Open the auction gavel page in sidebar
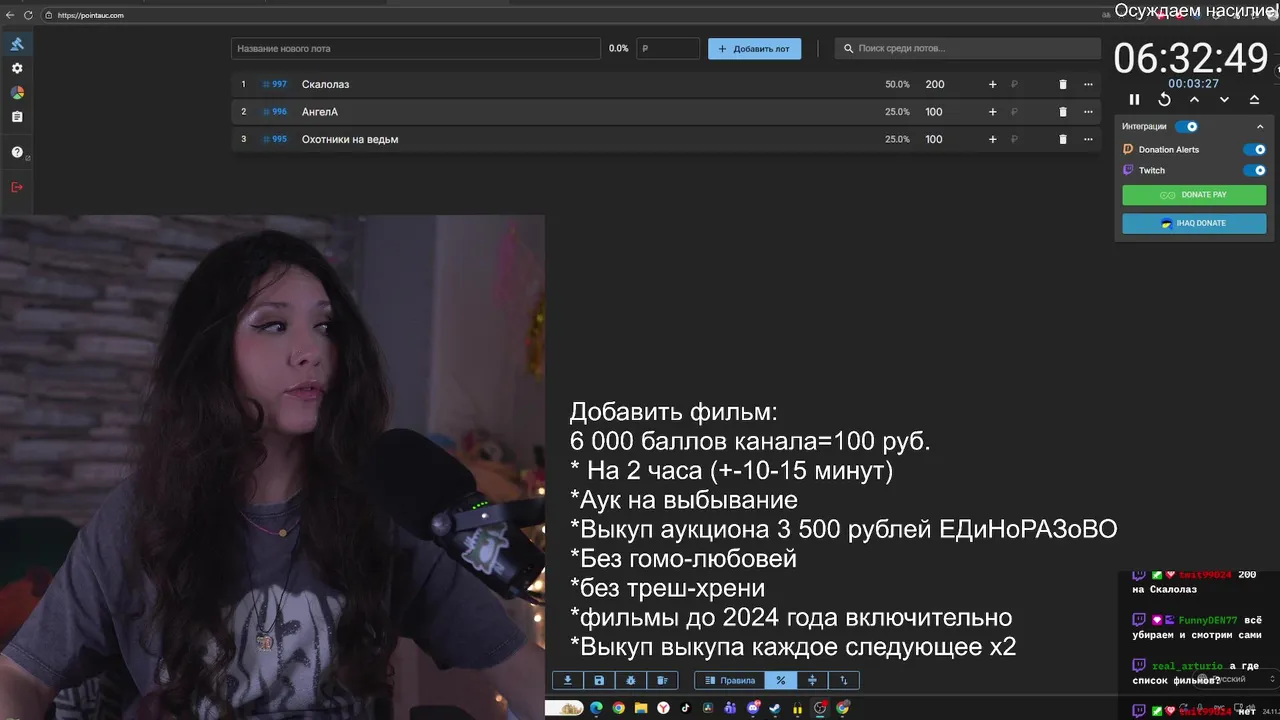 (x=17, y=44)
